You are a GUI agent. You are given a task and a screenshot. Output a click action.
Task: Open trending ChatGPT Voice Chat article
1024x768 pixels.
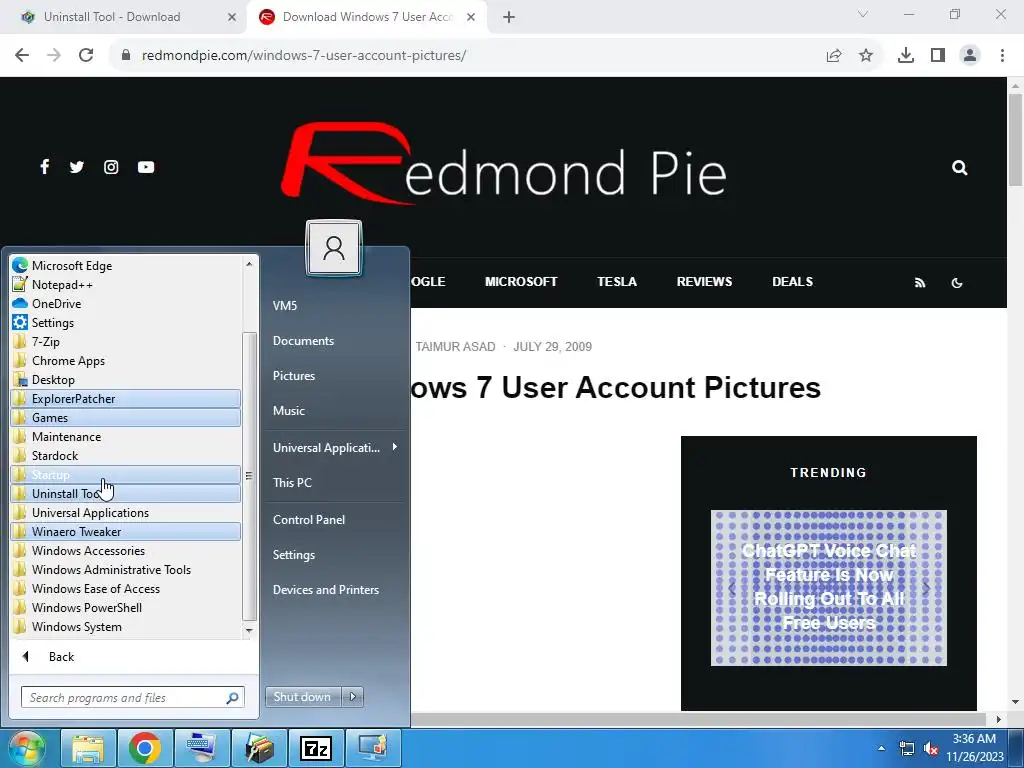[829, 587]
